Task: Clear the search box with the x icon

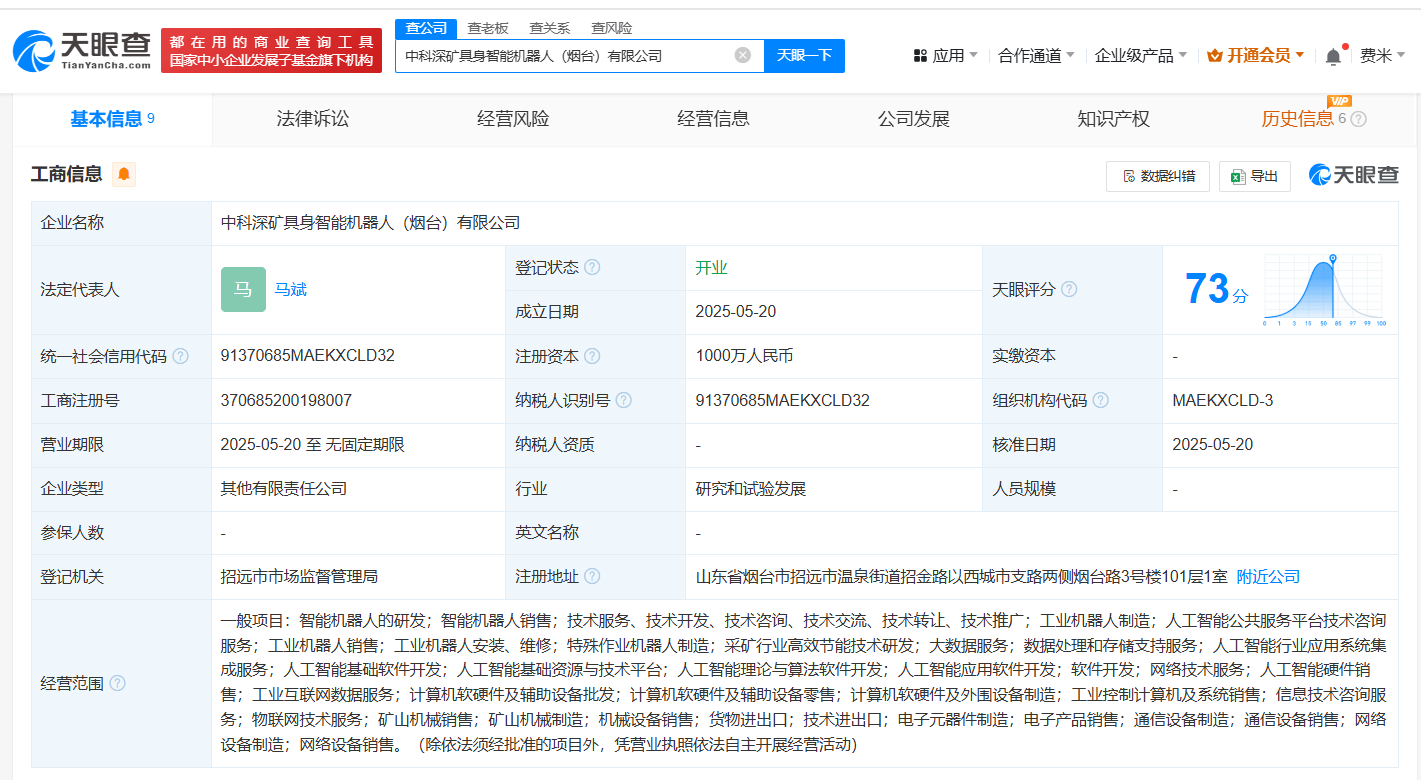Action: 741,55
